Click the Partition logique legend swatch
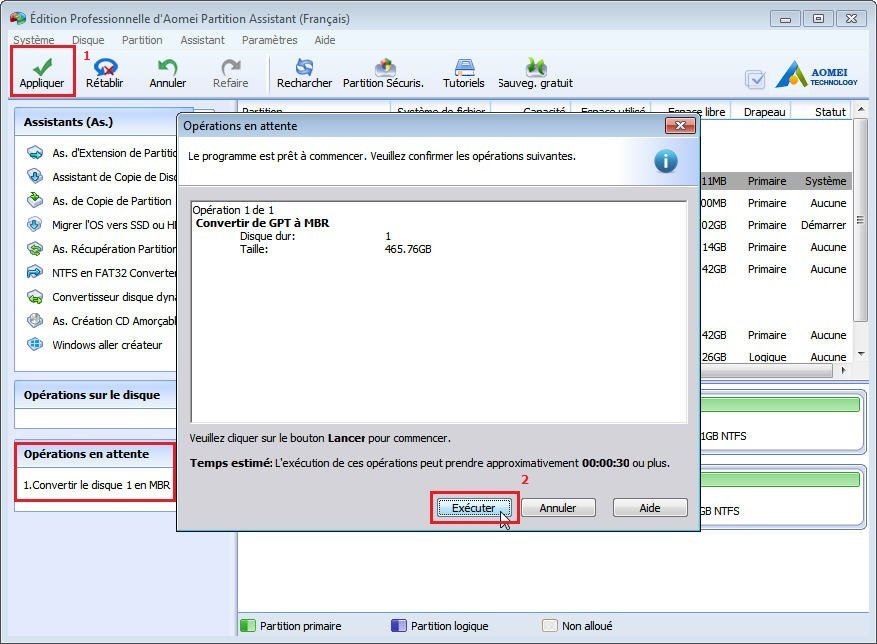877x644 pixels. click(x=399, y=626)
